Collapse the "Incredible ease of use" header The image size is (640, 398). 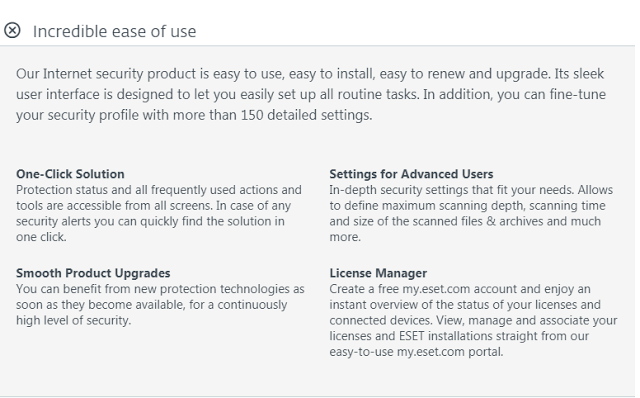pyautogui.click(x=114, y=31)
